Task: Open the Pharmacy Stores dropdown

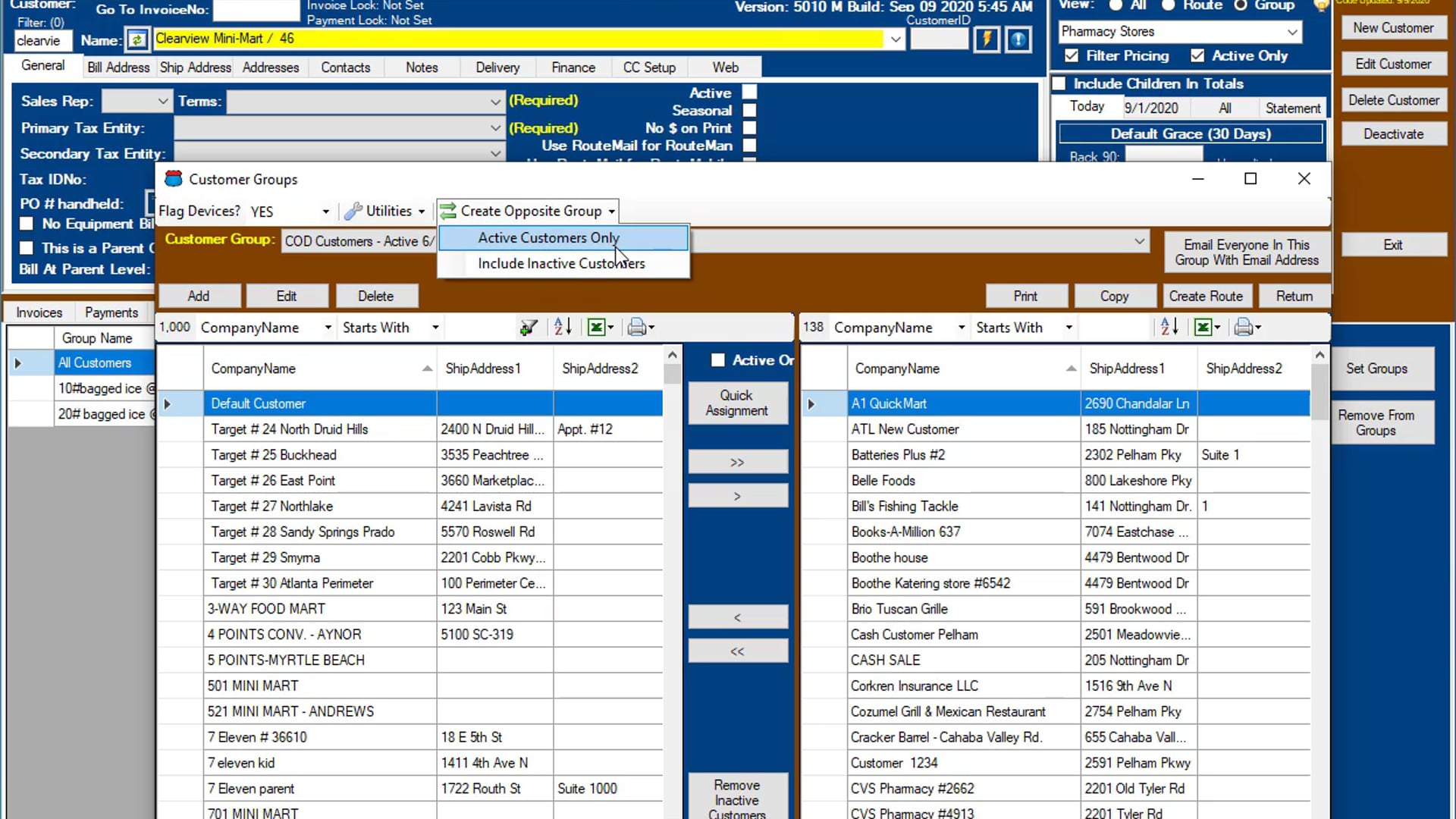Action: click(1292, 32)
